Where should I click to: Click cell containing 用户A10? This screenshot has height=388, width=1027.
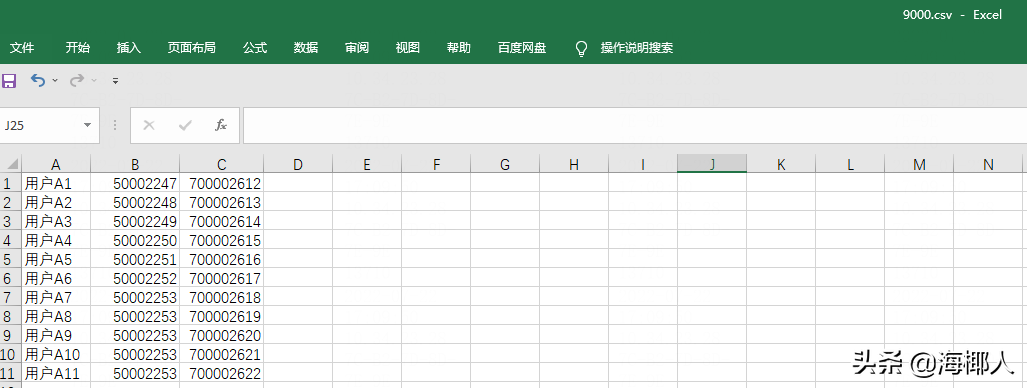pos(56,355)
